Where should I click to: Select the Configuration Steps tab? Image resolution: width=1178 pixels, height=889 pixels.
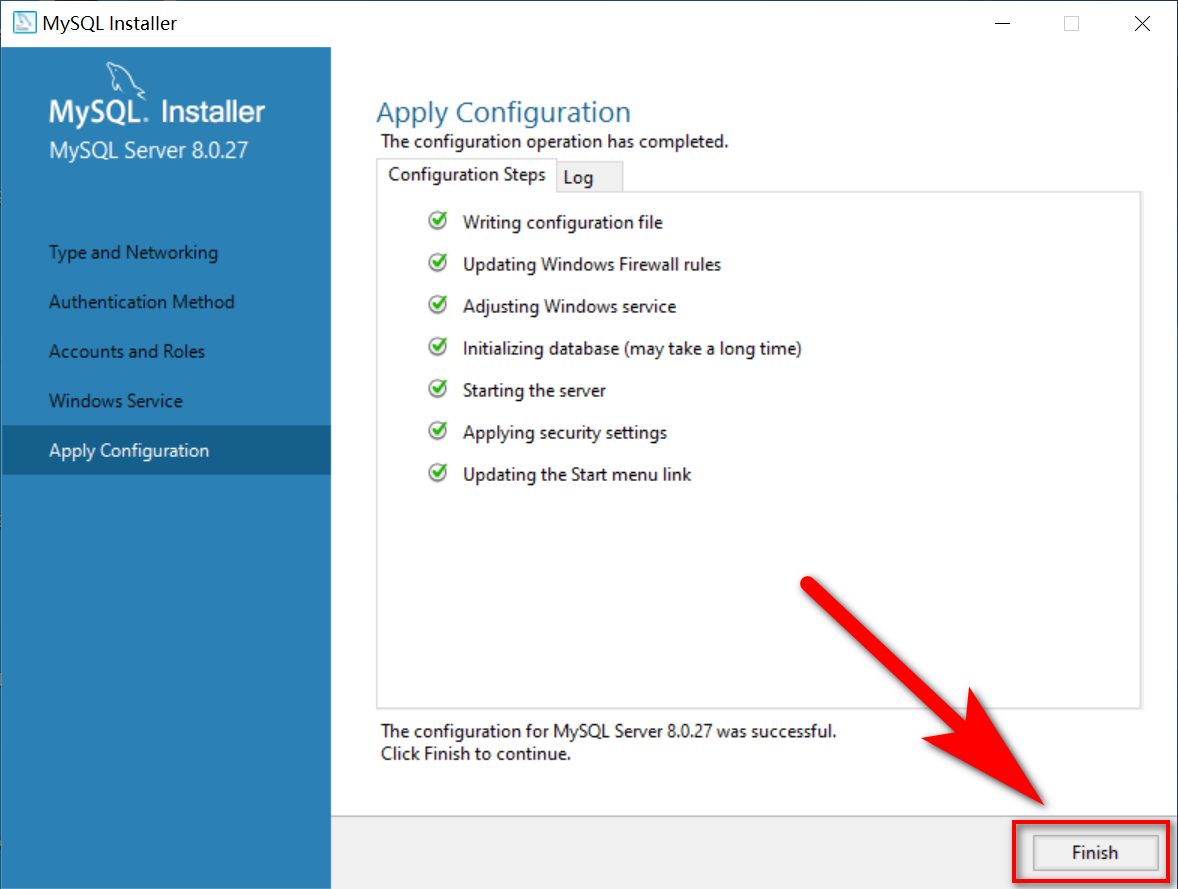click(467, 175)
